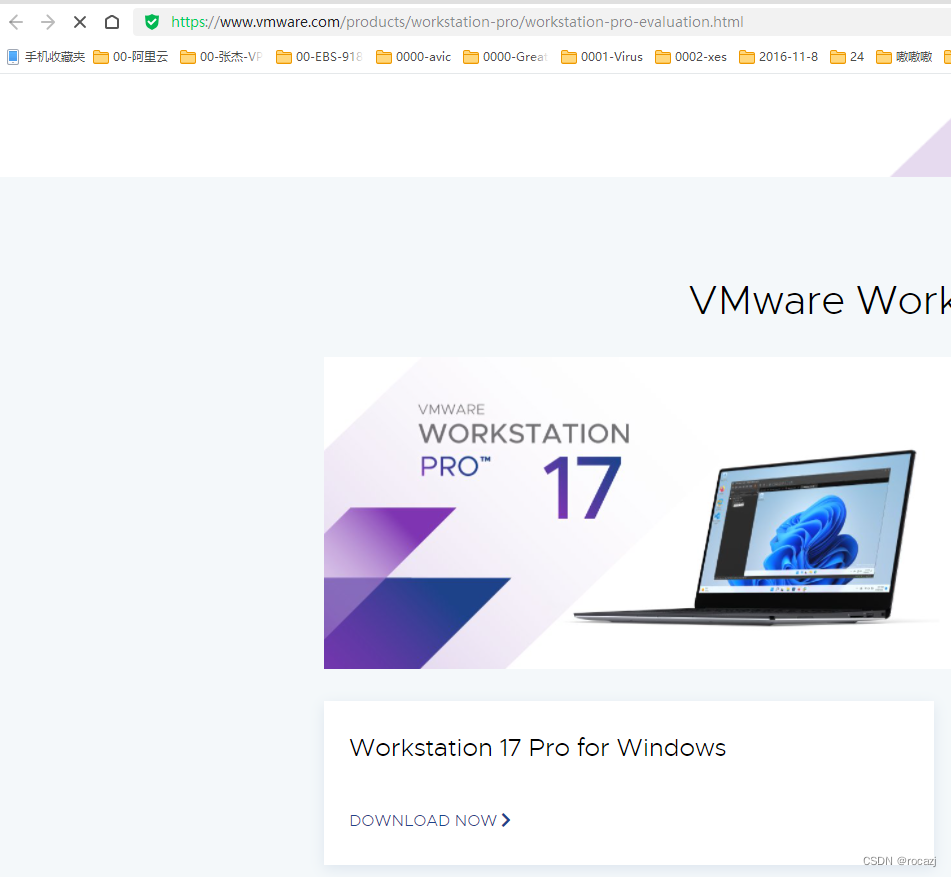The width and height of the screenshot is (951, 877).
Task: Stop page loading with the X button
Action: [79, 22]
